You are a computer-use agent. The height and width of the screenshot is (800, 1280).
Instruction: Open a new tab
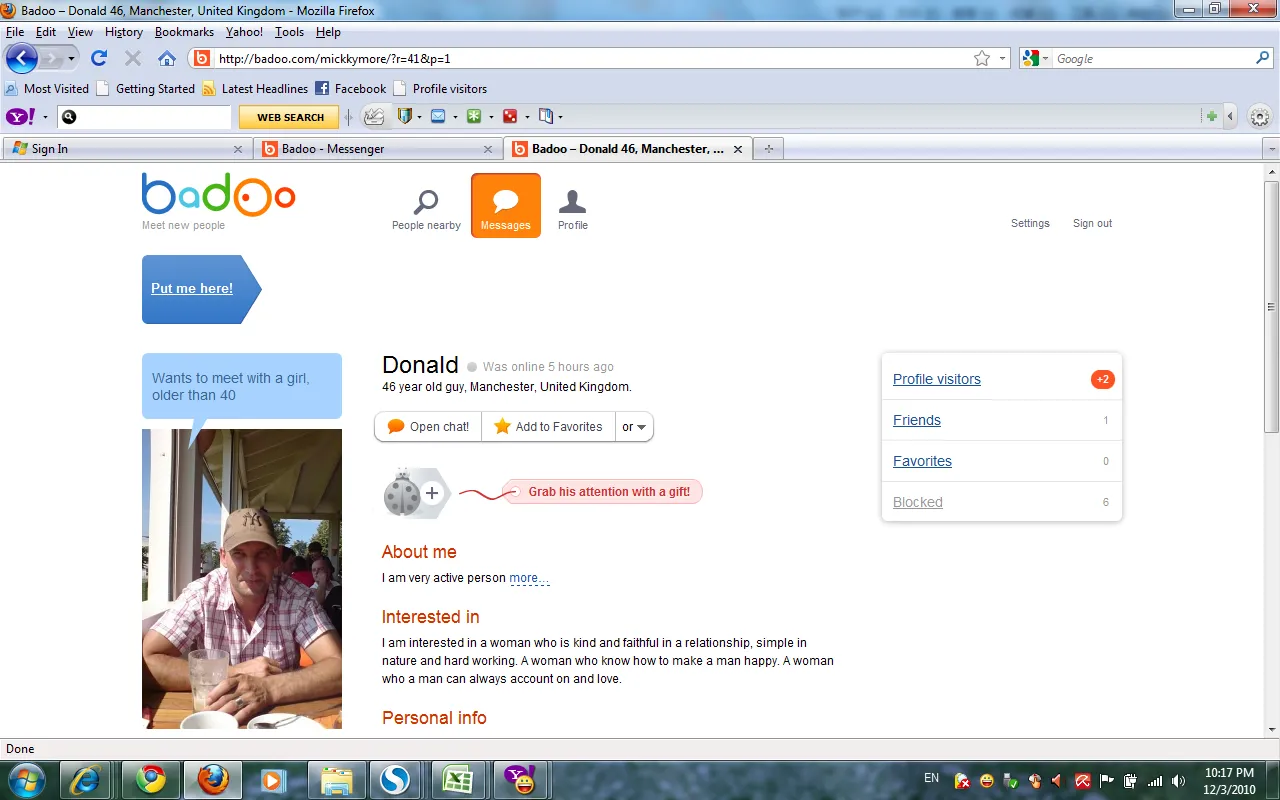[x=768, y=149]
